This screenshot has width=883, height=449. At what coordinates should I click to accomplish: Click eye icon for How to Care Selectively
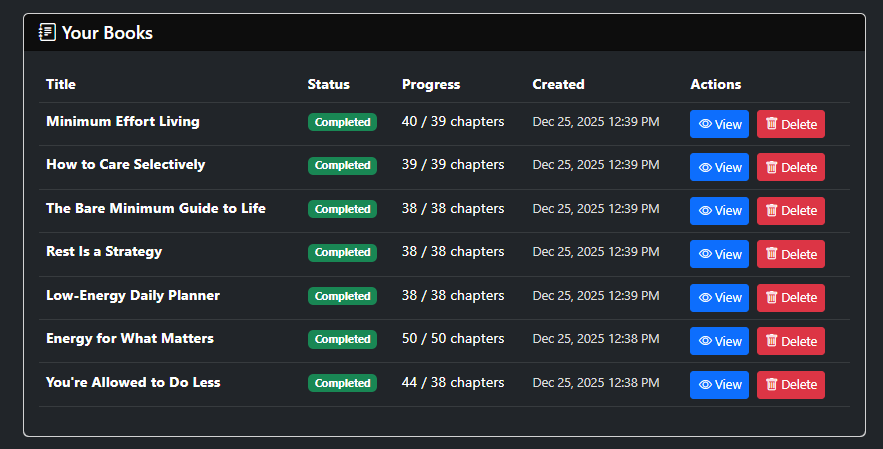[705, 168]
